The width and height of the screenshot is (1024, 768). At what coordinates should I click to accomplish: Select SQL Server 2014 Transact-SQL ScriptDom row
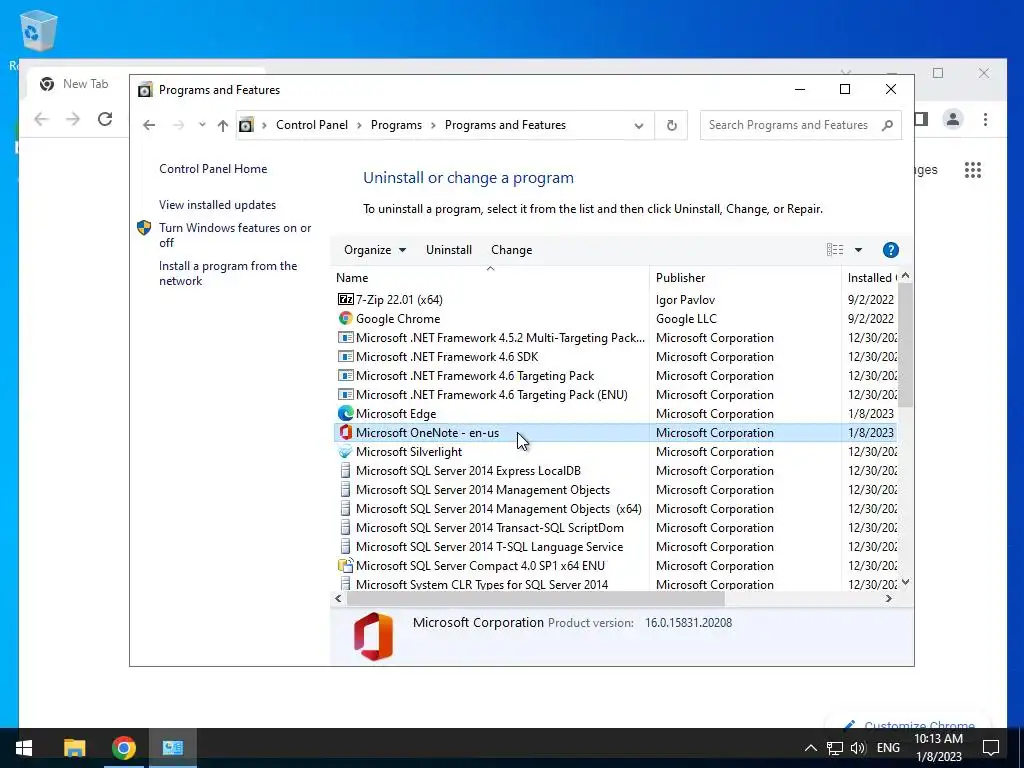(x=615, y=528)
